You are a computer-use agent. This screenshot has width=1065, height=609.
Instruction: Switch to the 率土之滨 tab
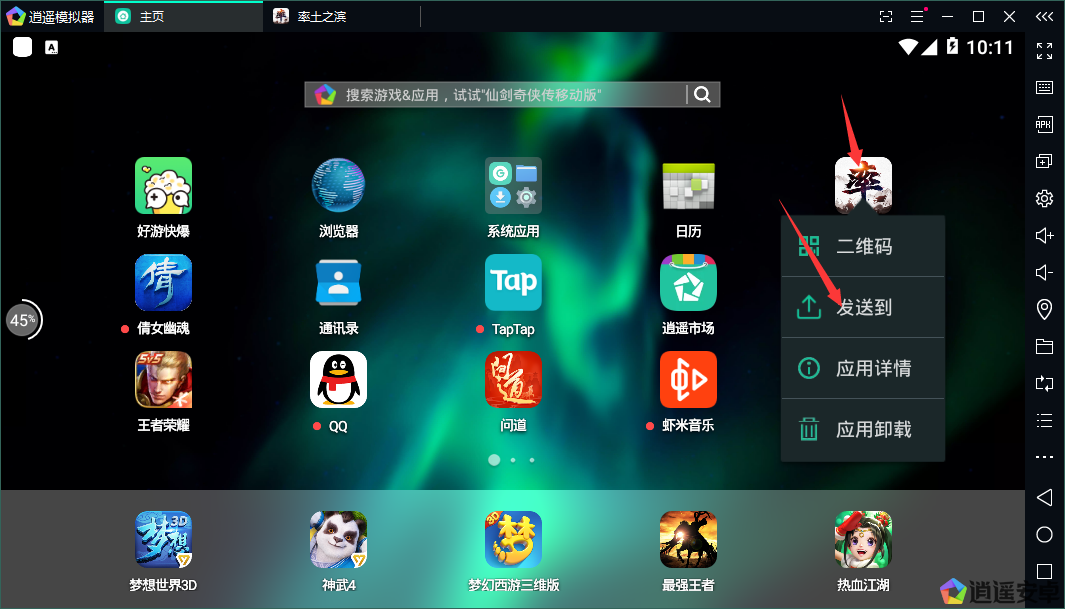342,16
